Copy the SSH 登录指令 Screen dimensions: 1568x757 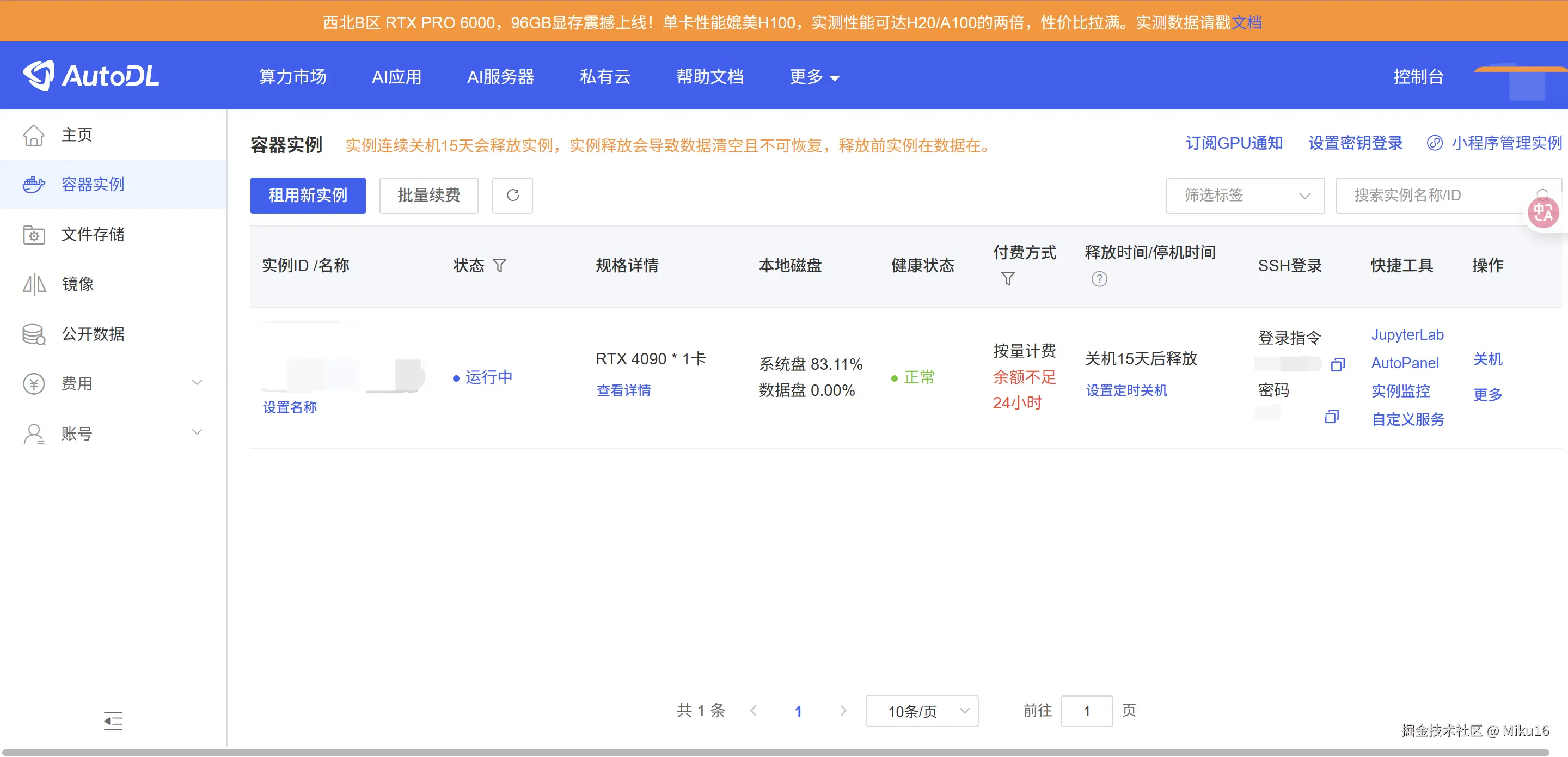point(1337,364)
